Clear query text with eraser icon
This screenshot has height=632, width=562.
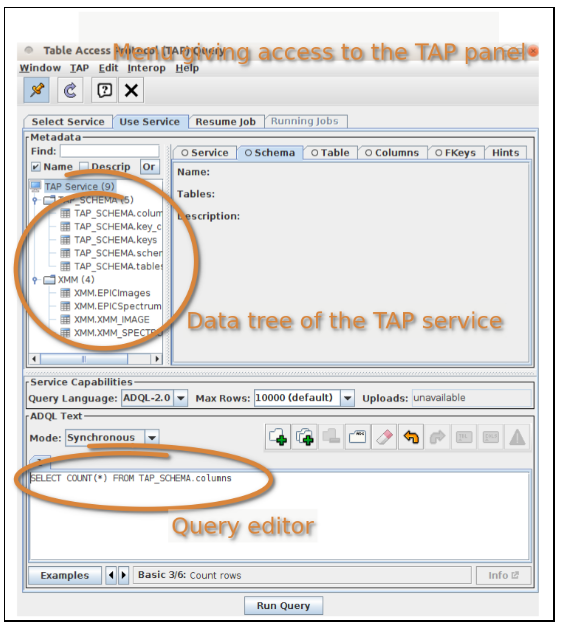pyautogui.click(x=384, y=437)
